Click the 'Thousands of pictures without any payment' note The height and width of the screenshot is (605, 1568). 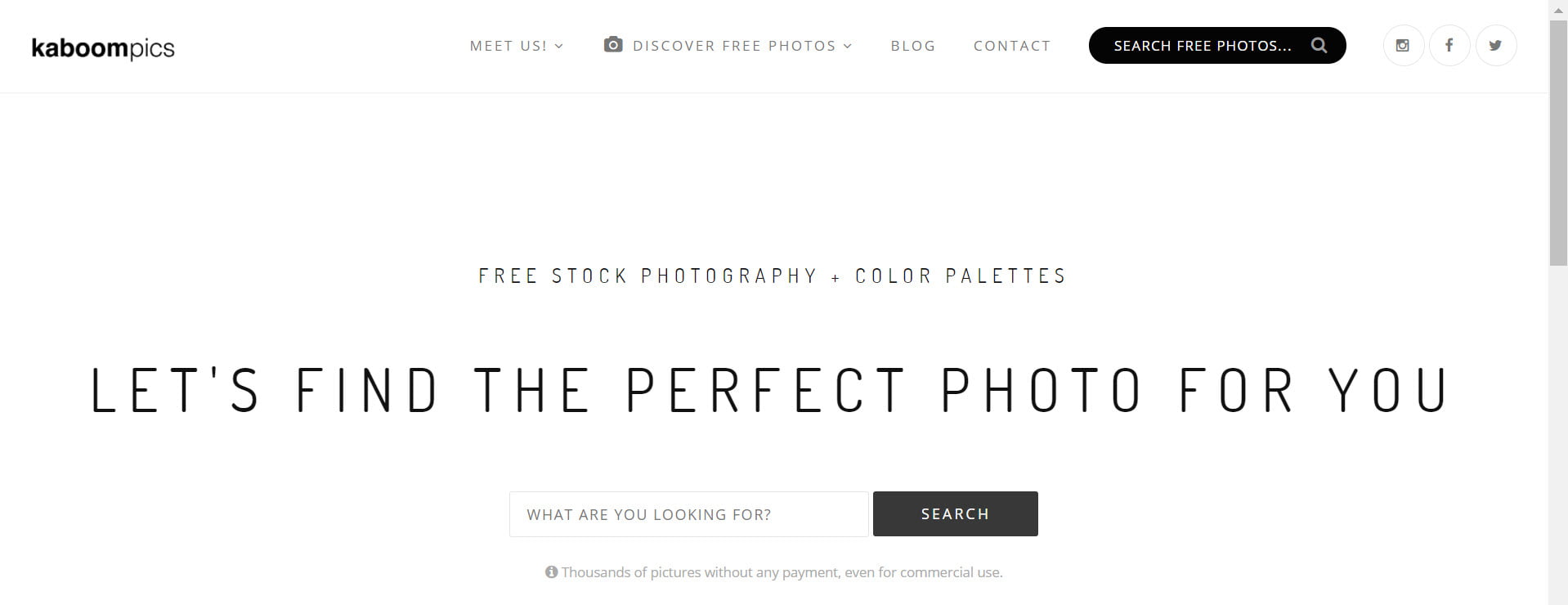[x=782, y=572]
